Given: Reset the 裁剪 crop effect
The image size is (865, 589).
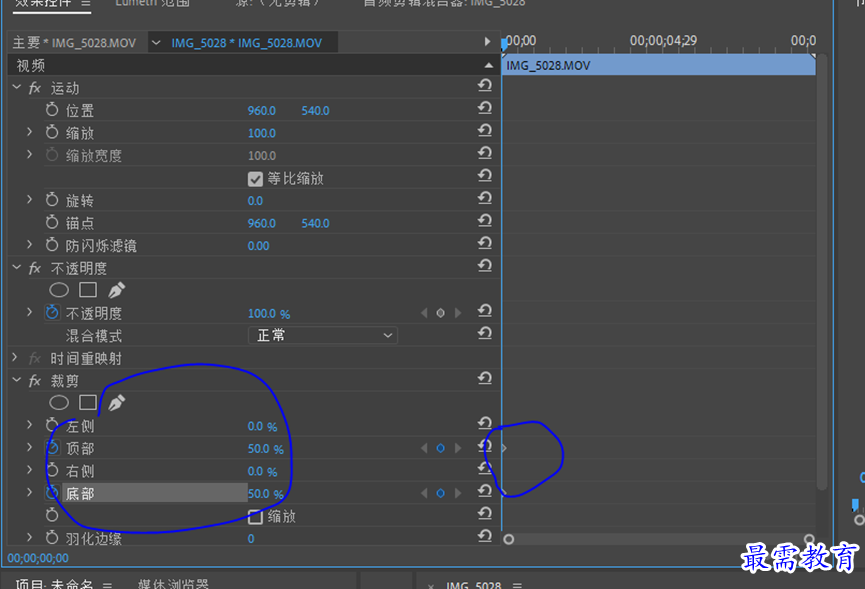Looking at the screenshot, I should click(485, 378).
